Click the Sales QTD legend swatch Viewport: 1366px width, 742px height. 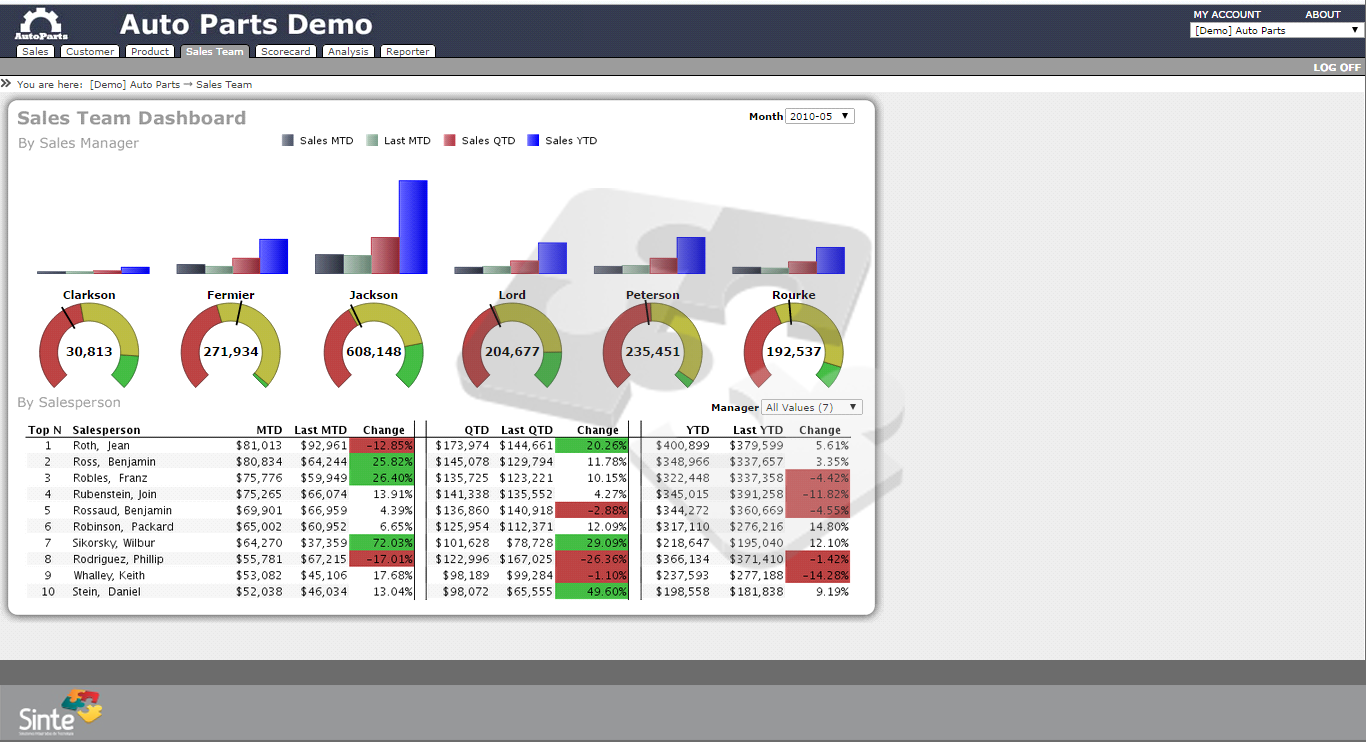(450, 141)
